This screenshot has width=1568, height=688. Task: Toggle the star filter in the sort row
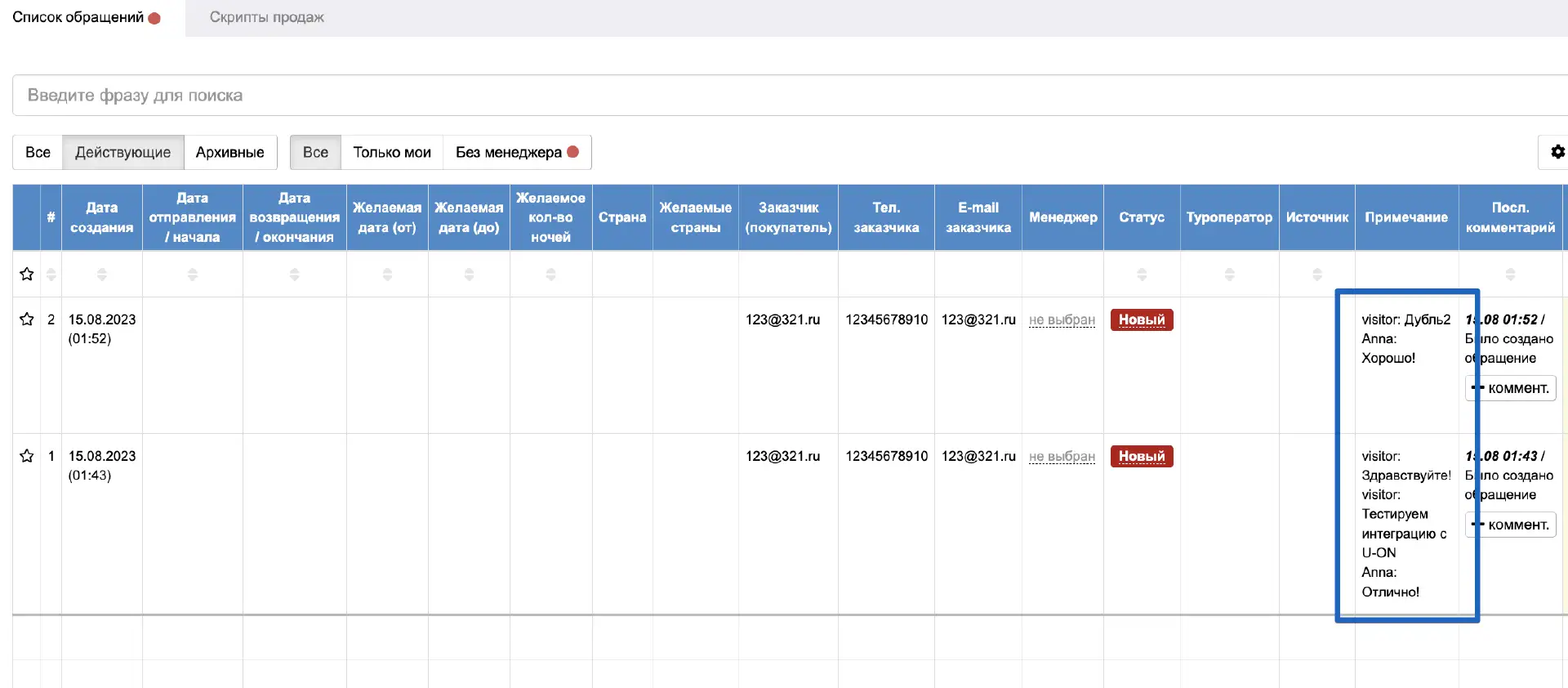click(x=27, y=275)
